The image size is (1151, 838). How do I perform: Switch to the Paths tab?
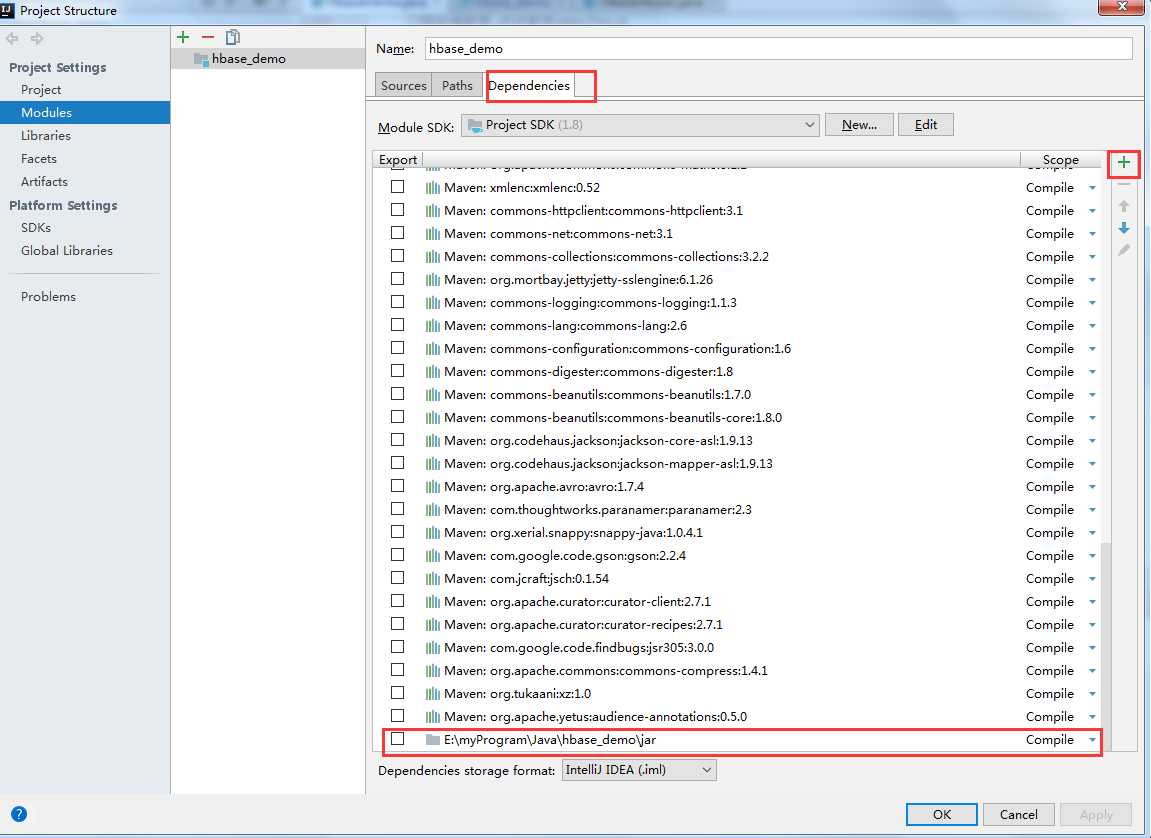click(x=457, y=86)
